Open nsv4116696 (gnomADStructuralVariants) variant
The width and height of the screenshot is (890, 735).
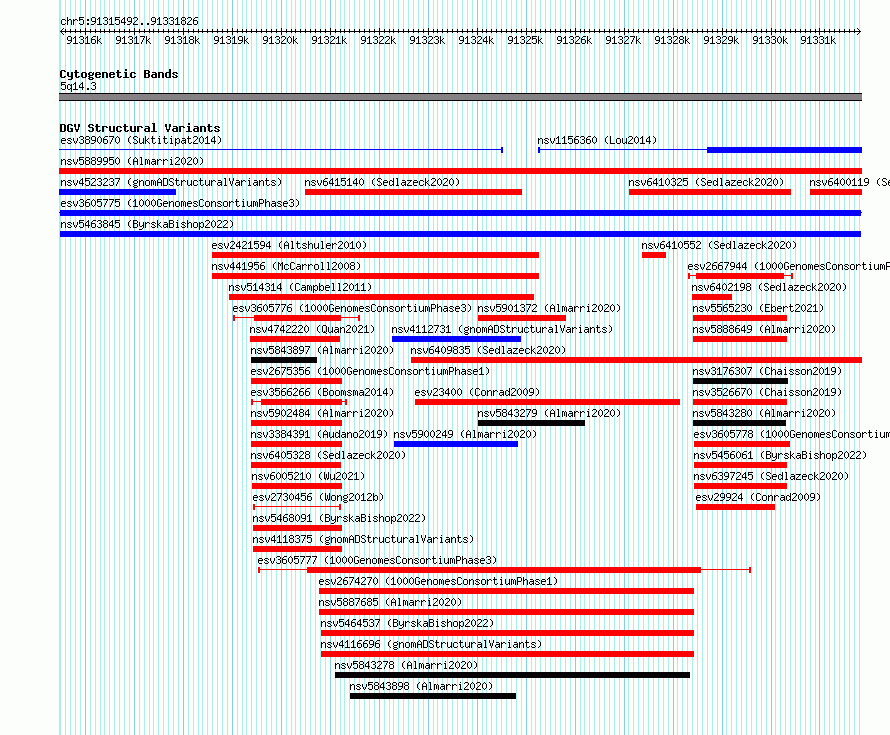click(431, 644)
